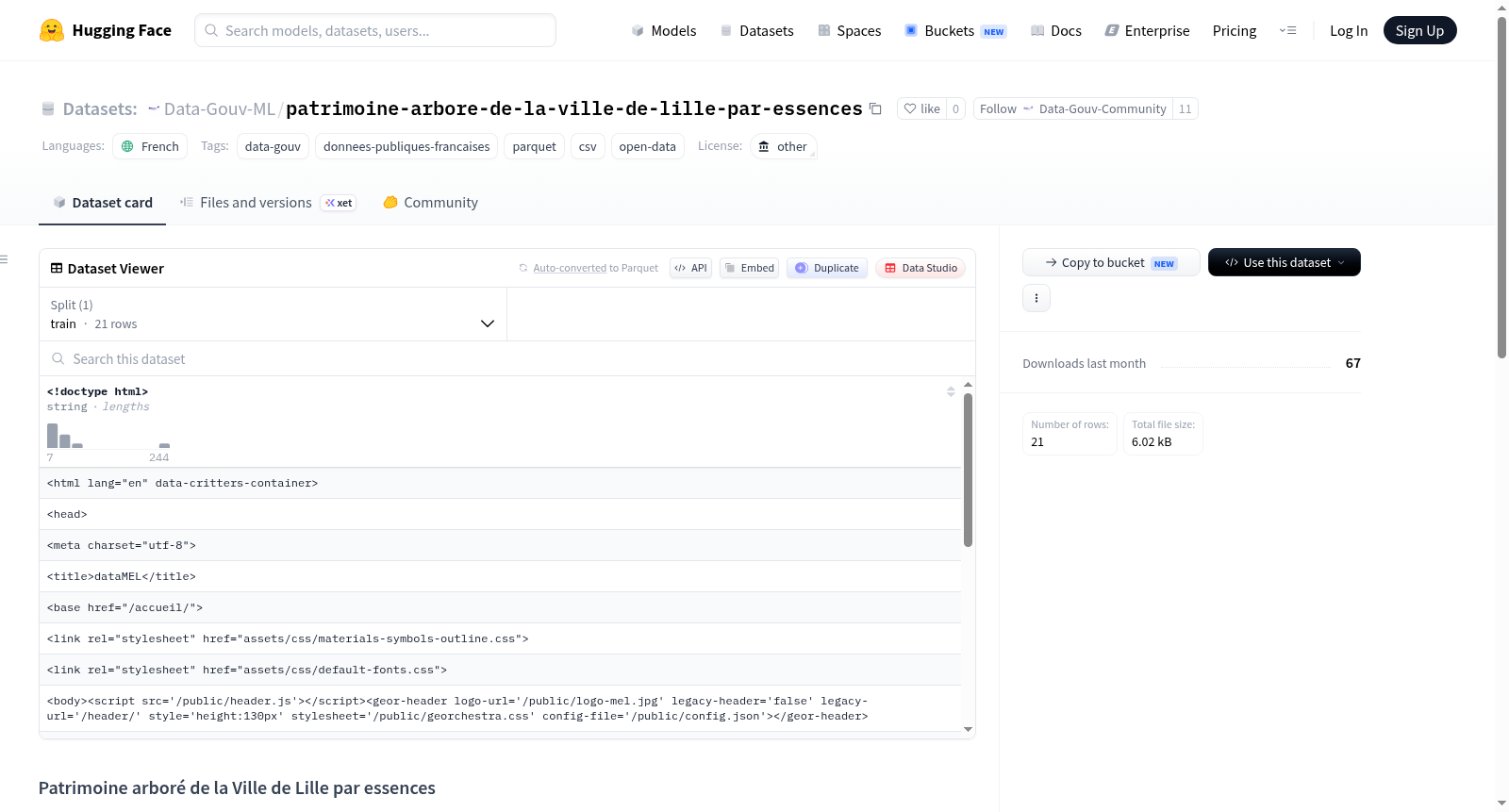Follow Data-Gouv-Community

pos(1073,108)
